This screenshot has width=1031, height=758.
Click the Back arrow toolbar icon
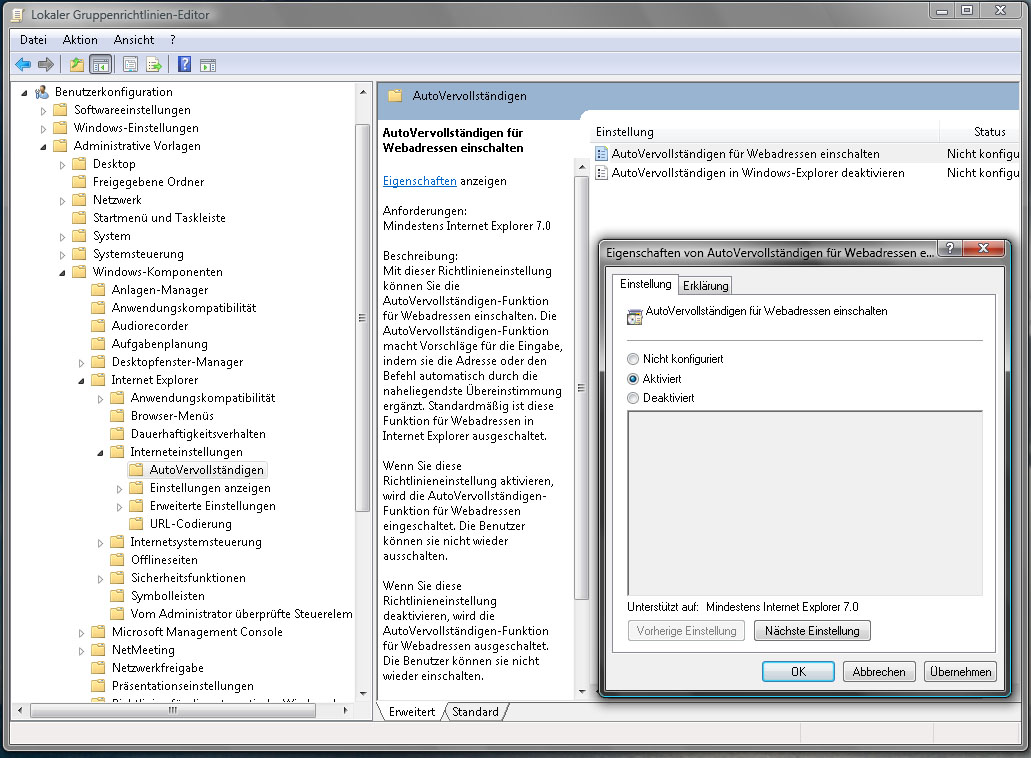23,64
